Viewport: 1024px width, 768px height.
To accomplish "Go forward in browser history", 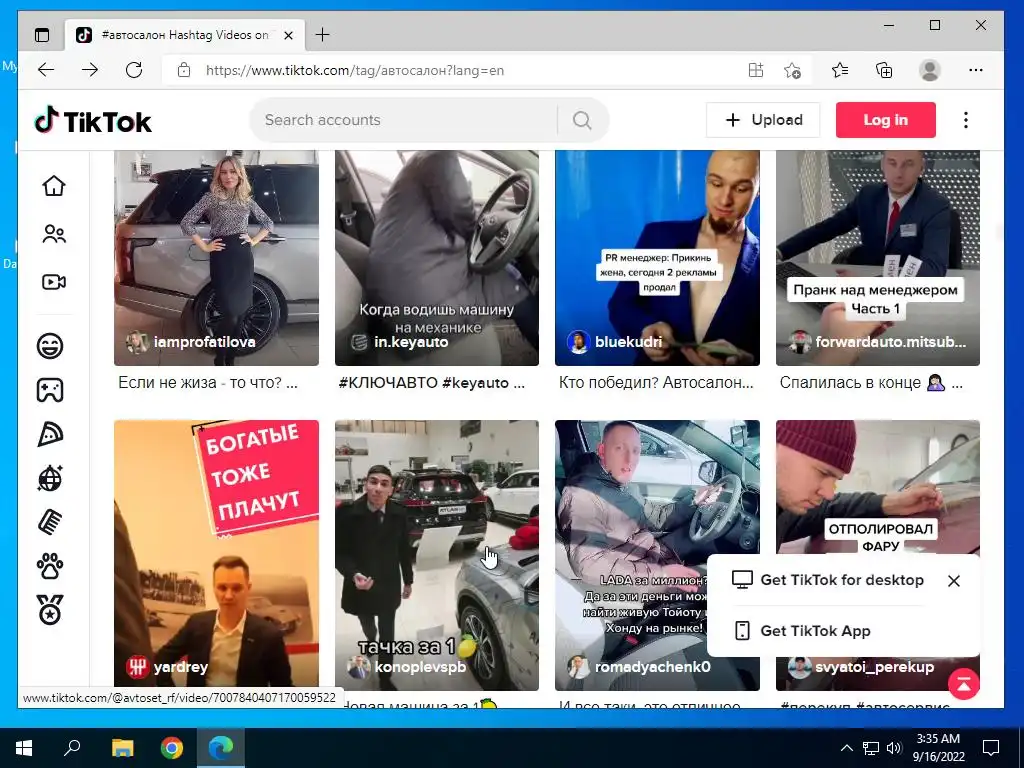I will [x=90, y=70].
